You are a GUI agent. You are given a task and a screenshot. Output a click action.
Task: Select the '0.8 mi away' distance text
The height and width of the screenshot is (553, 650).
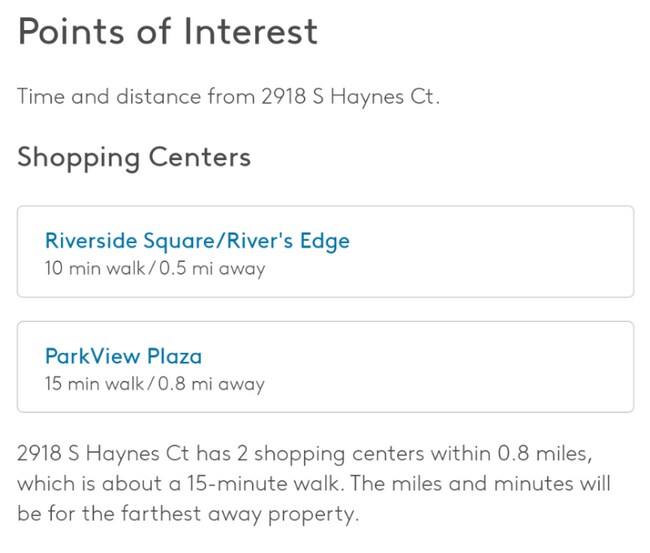(x=211, y=384)
